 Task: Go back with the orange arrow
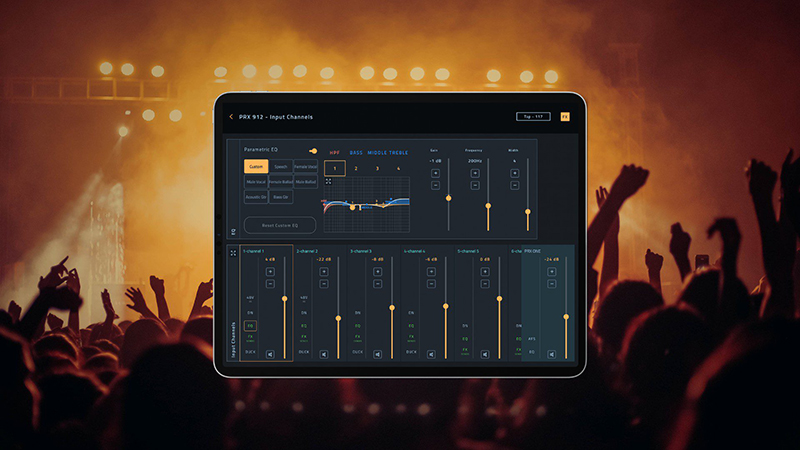pos(231,117)
